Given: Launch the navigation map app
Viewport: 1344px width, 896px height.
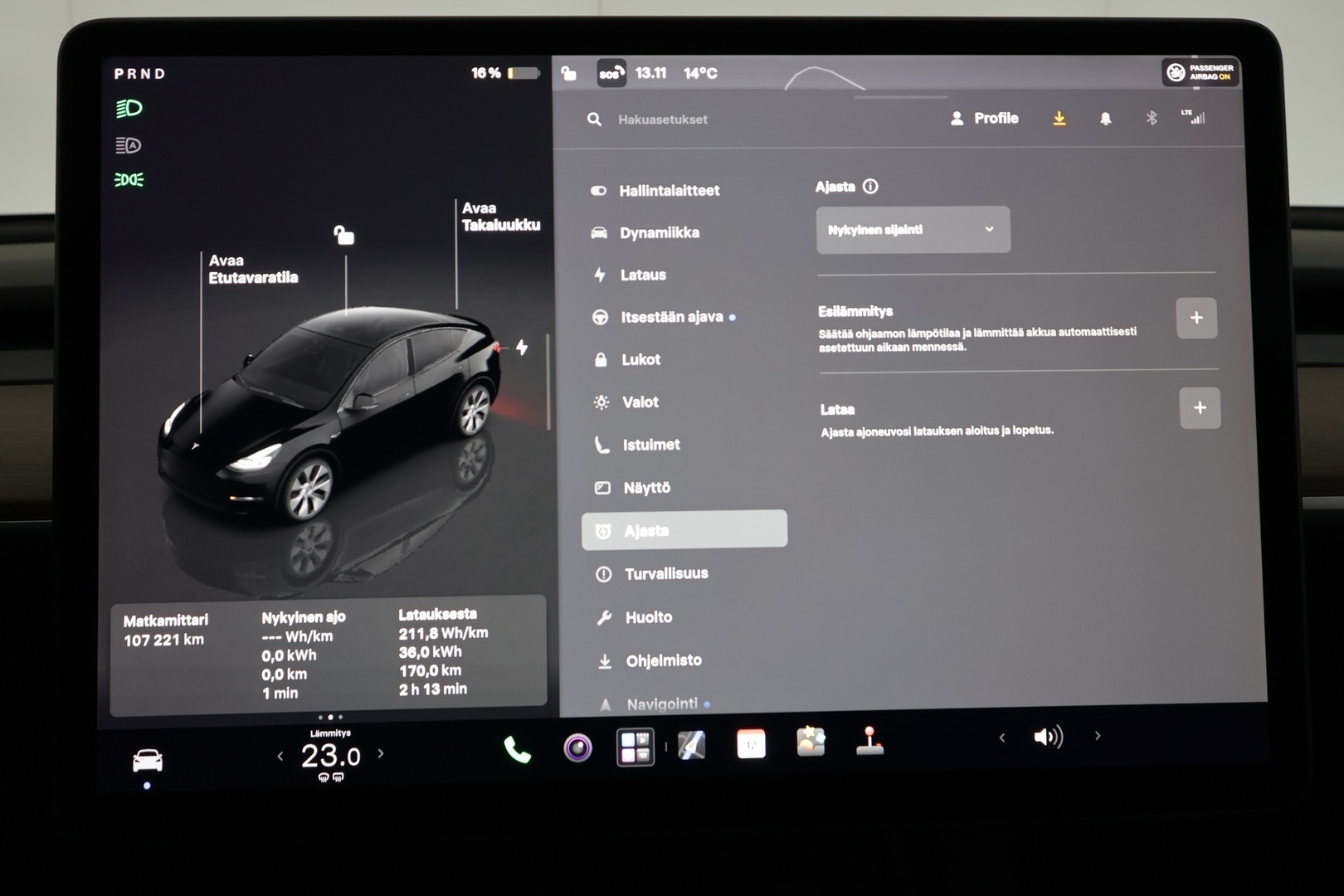Looking at the screenshot, I should pos(692,745).
